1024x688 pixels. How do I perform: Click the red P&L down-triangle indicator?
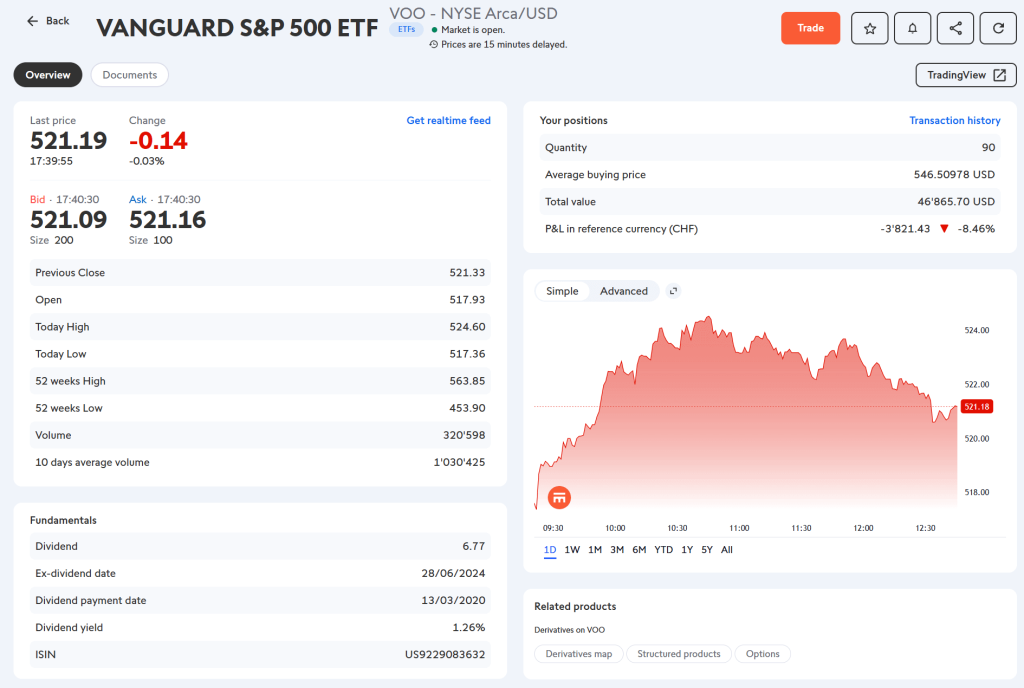pos(944,229)
